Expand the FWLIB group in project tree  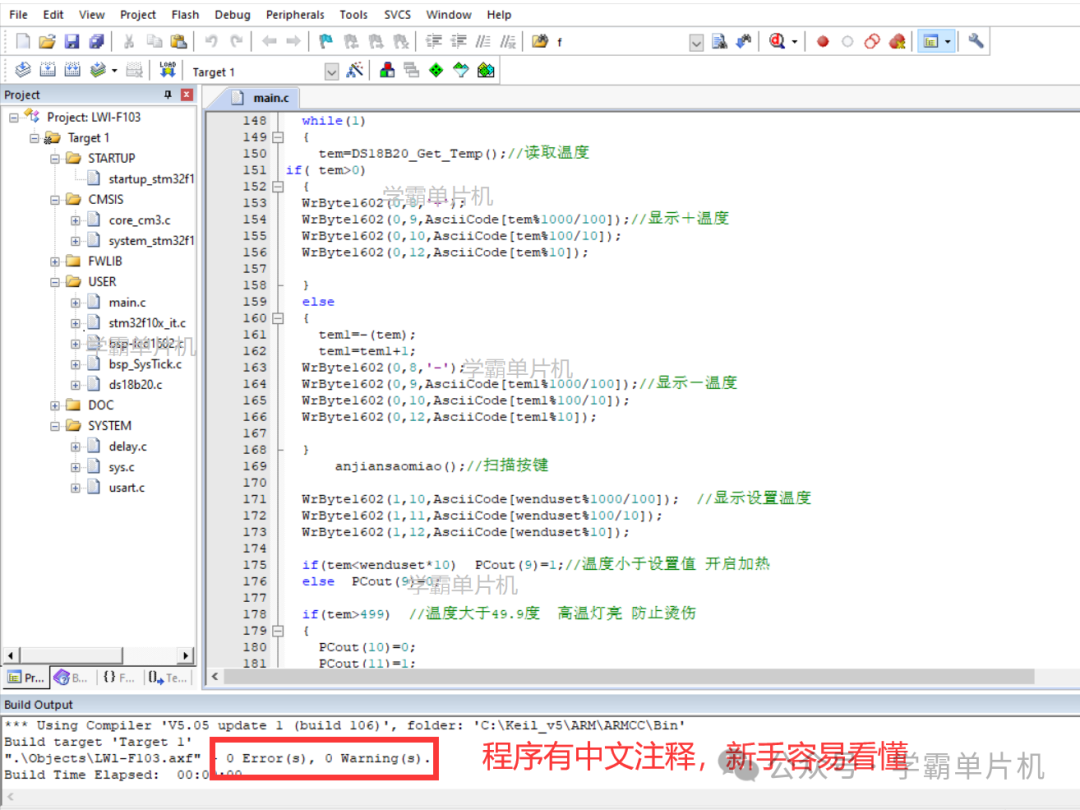point(54,262)
